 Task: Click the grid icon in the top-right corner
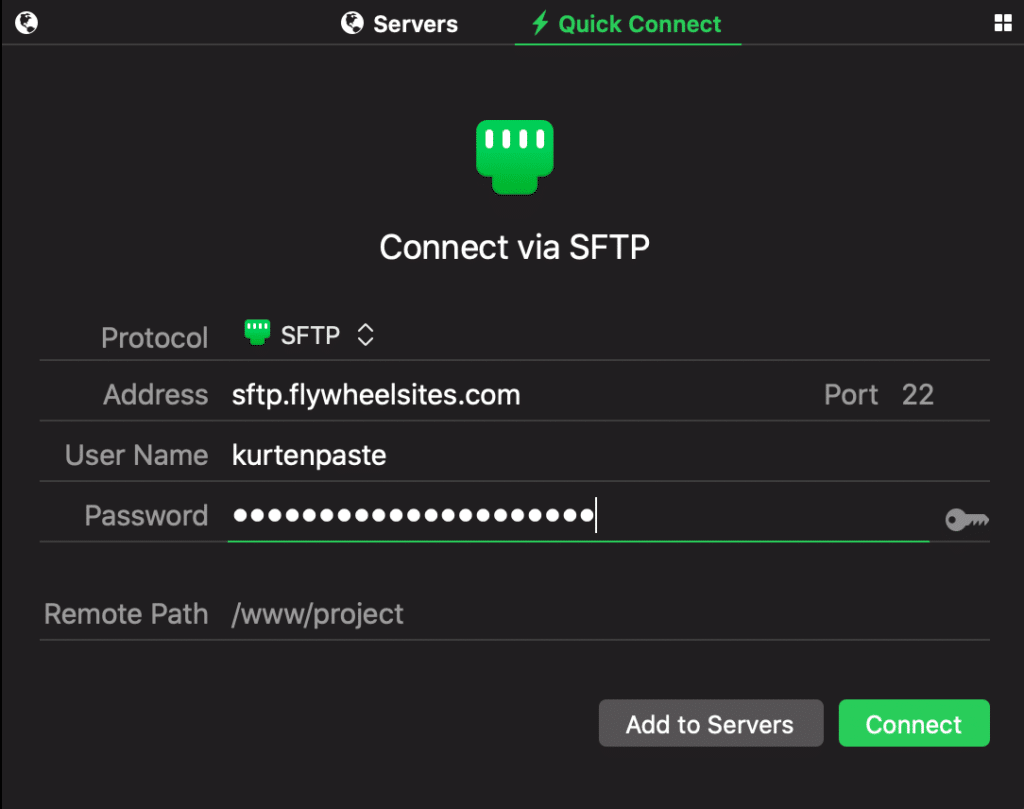1002,21
